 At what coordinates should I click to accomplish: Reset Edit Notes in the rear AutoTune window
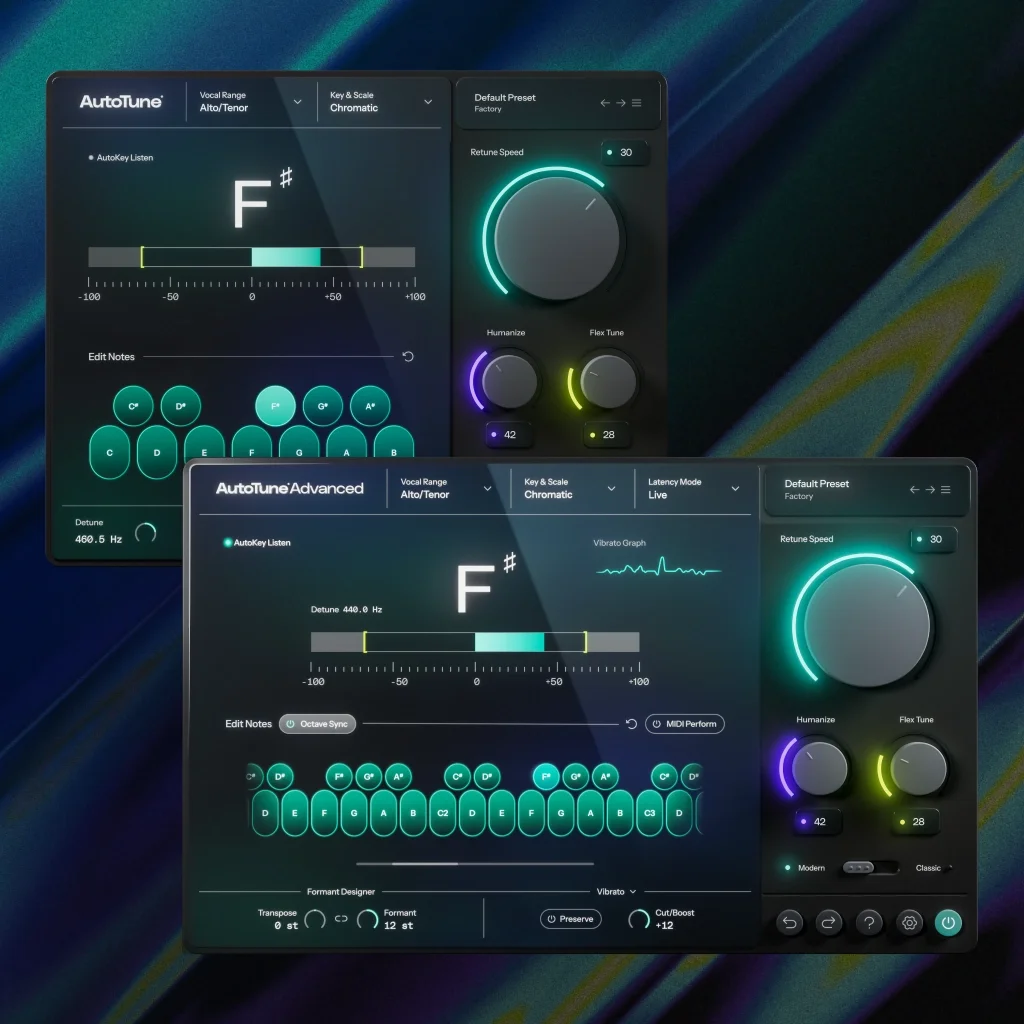[x=408, y=357]
